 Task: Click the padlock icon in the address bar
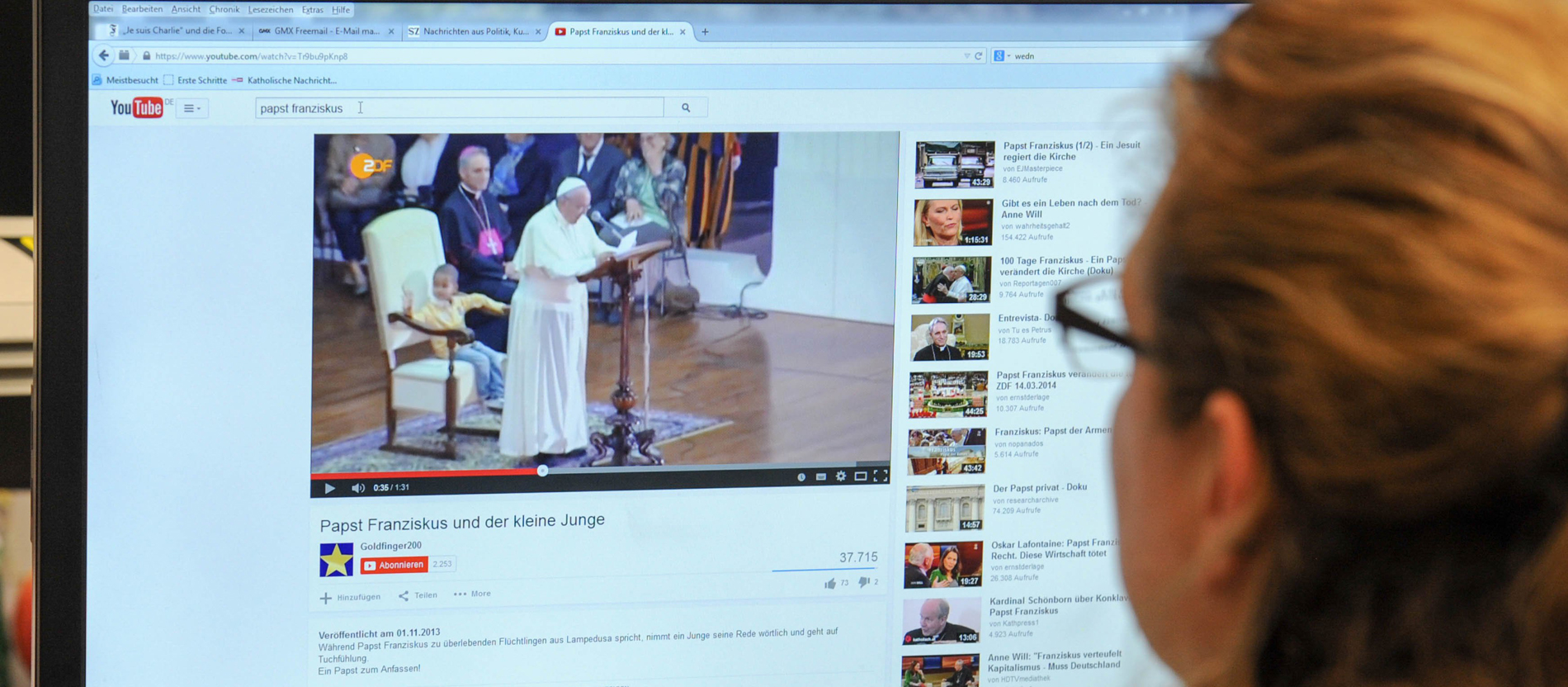146,56
